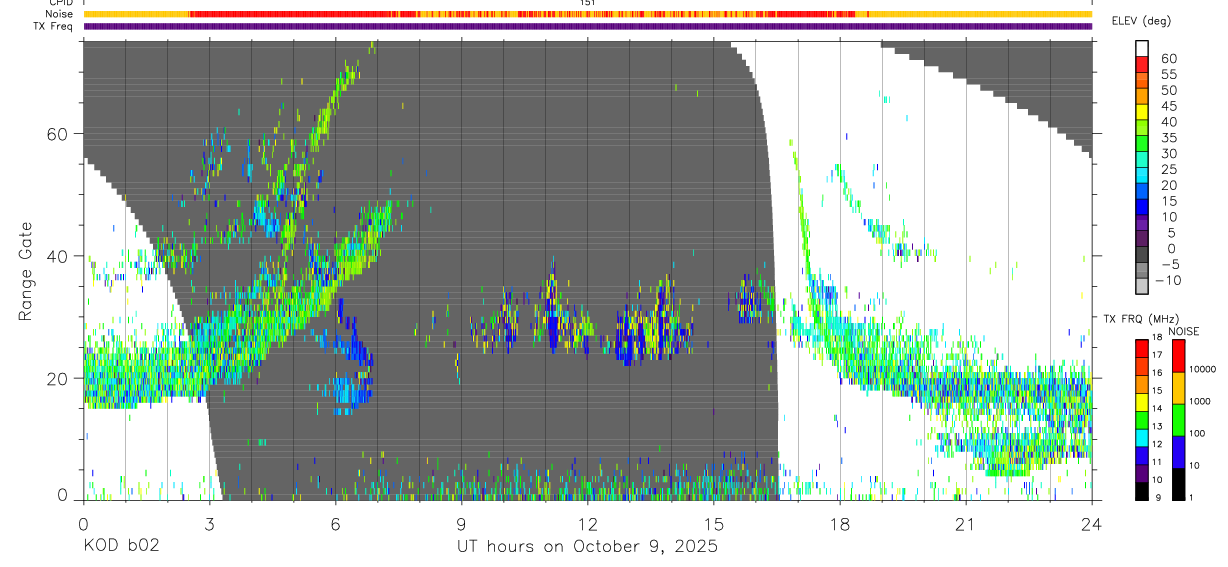Click the time axis tick label "15"

coord(713,523)
